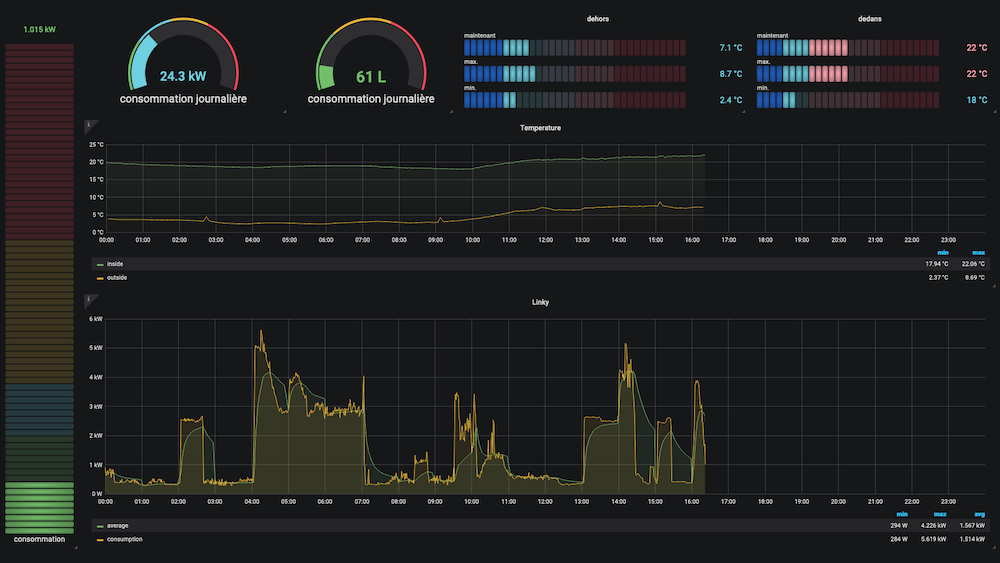This screenshot has width=1000, height=563.
Task: Click the 2.37 °C outside min value
Action: click(x=938, y=278)
